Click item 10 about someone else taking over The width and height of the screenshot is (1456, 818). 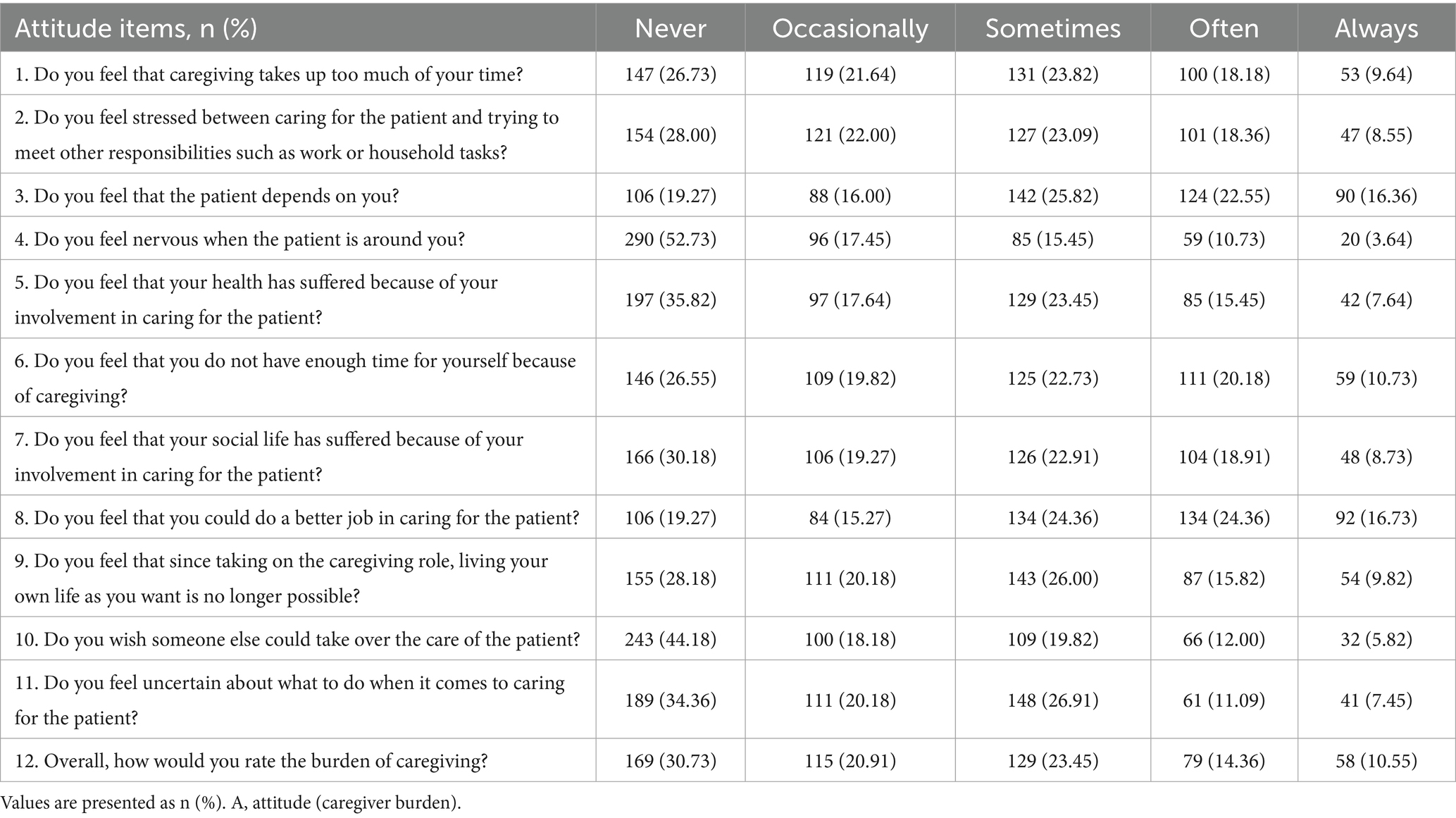coord(297,639)
